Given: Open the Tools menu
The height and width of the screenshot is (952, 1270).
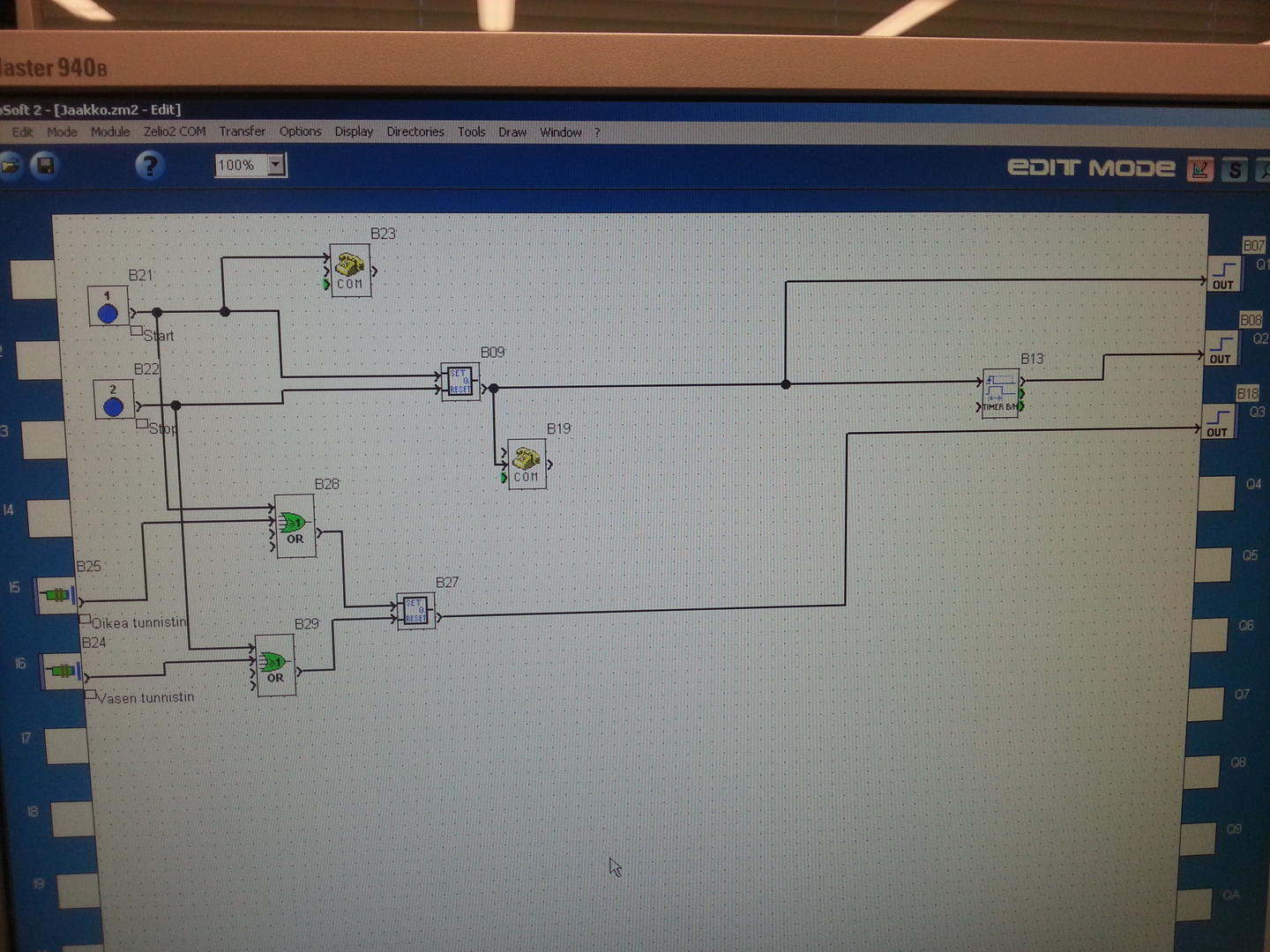Looking at the screenshot, I should pyautogui.click(x=471, y=132).
